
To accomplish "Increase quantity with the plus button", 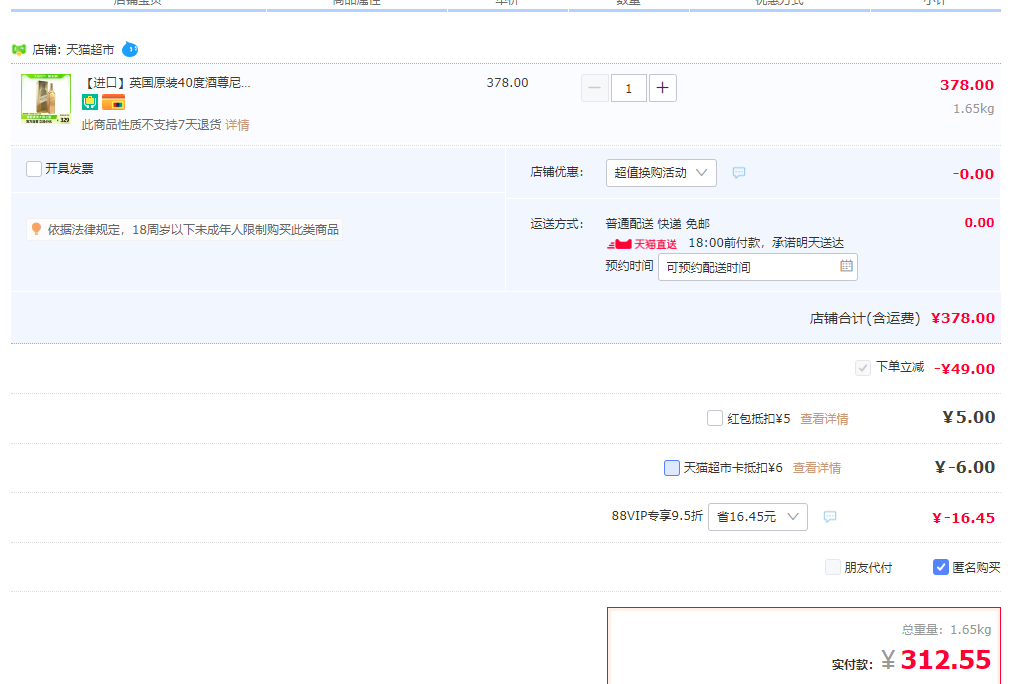I will [663, 88].
